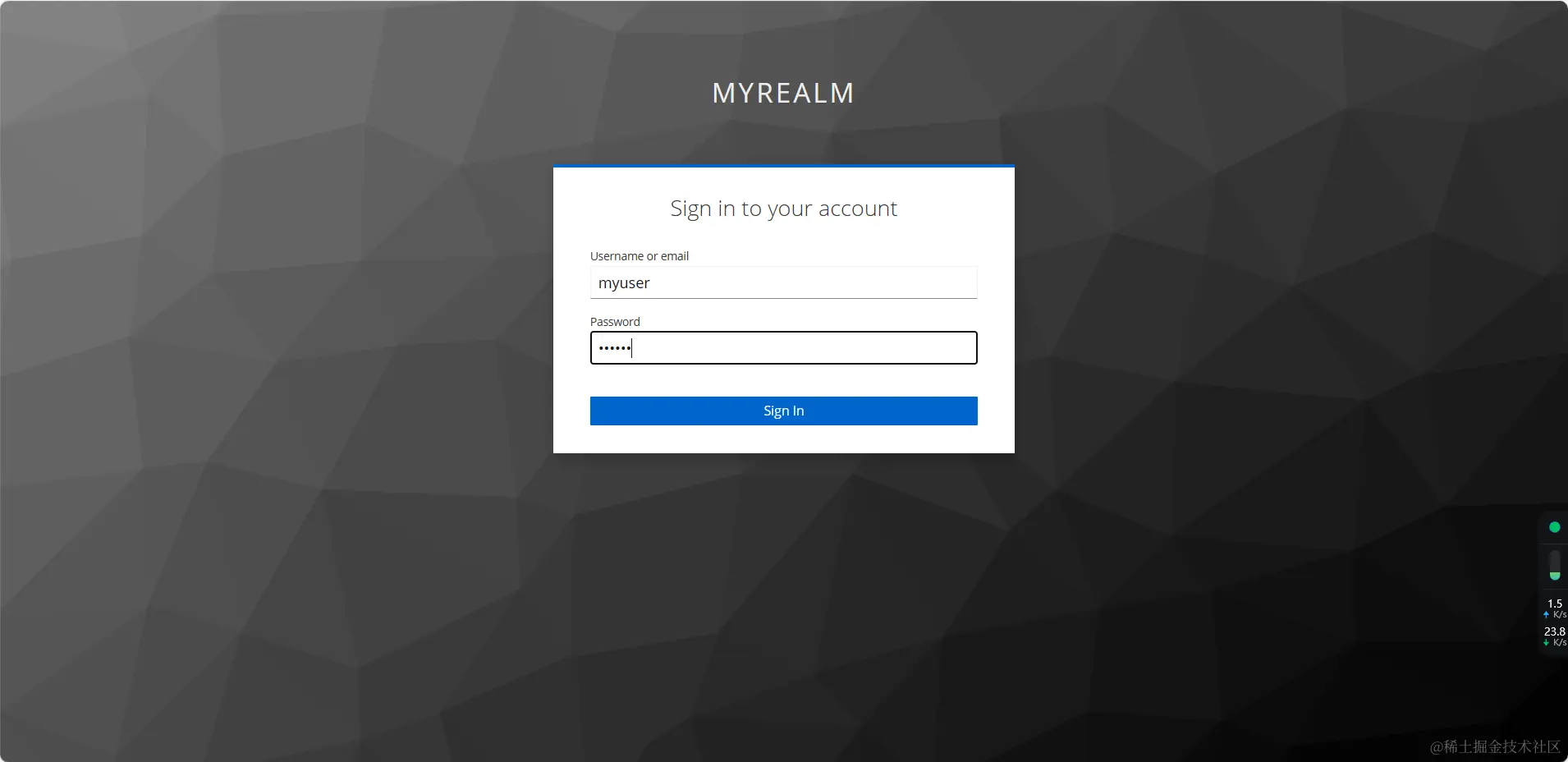Click the masked password dots

tap(614, 348)
